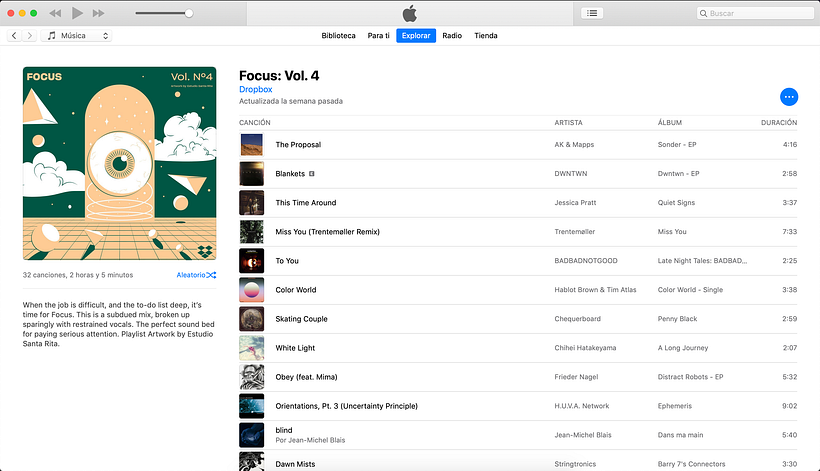The image size is (820, 471).
Task: Click the Buscar search field
Action: click(755, 13)
